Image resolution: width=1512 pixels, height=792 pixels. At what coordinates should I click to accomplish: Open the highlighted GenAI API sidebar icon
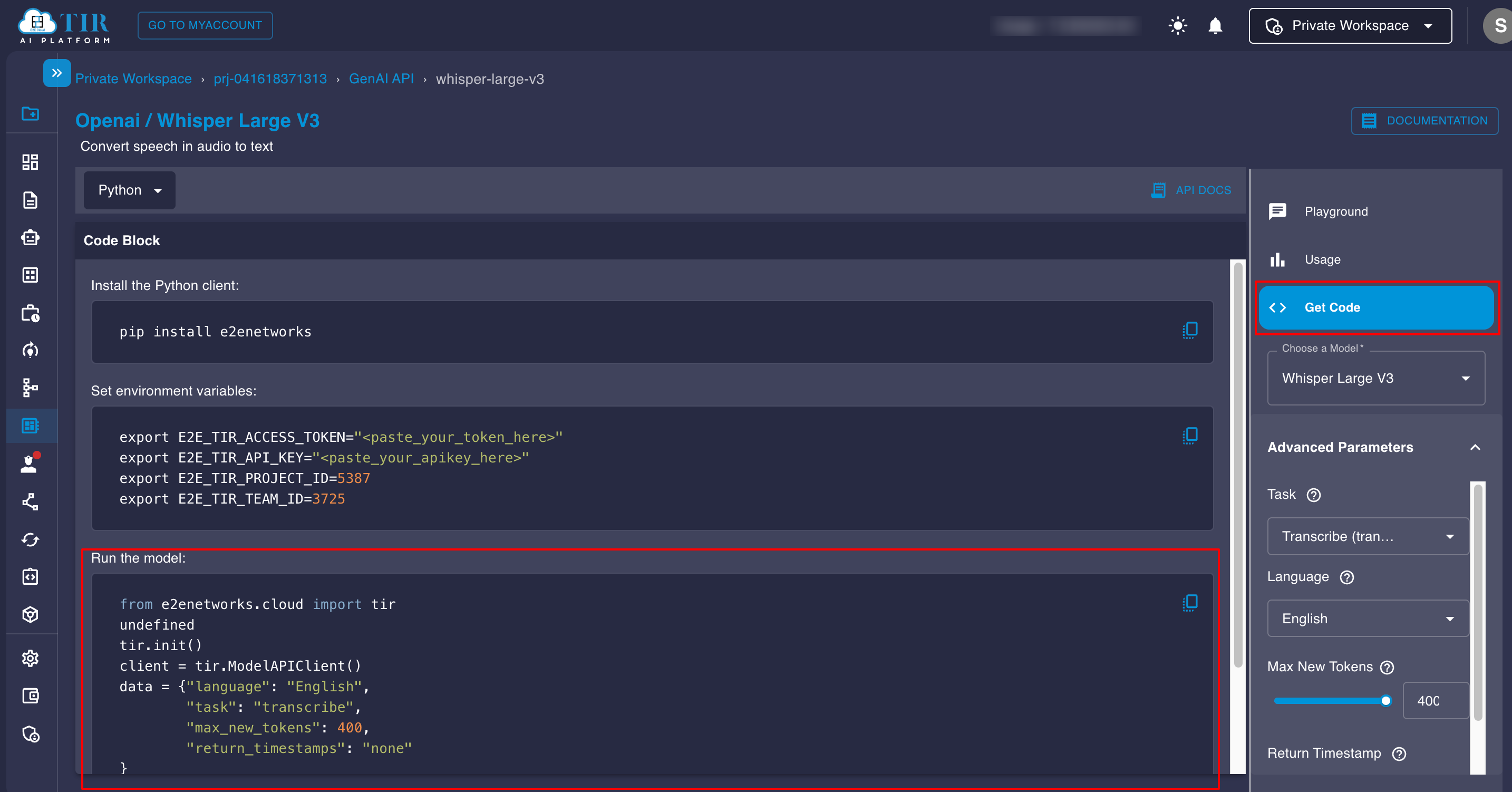[x=30, y=426]
